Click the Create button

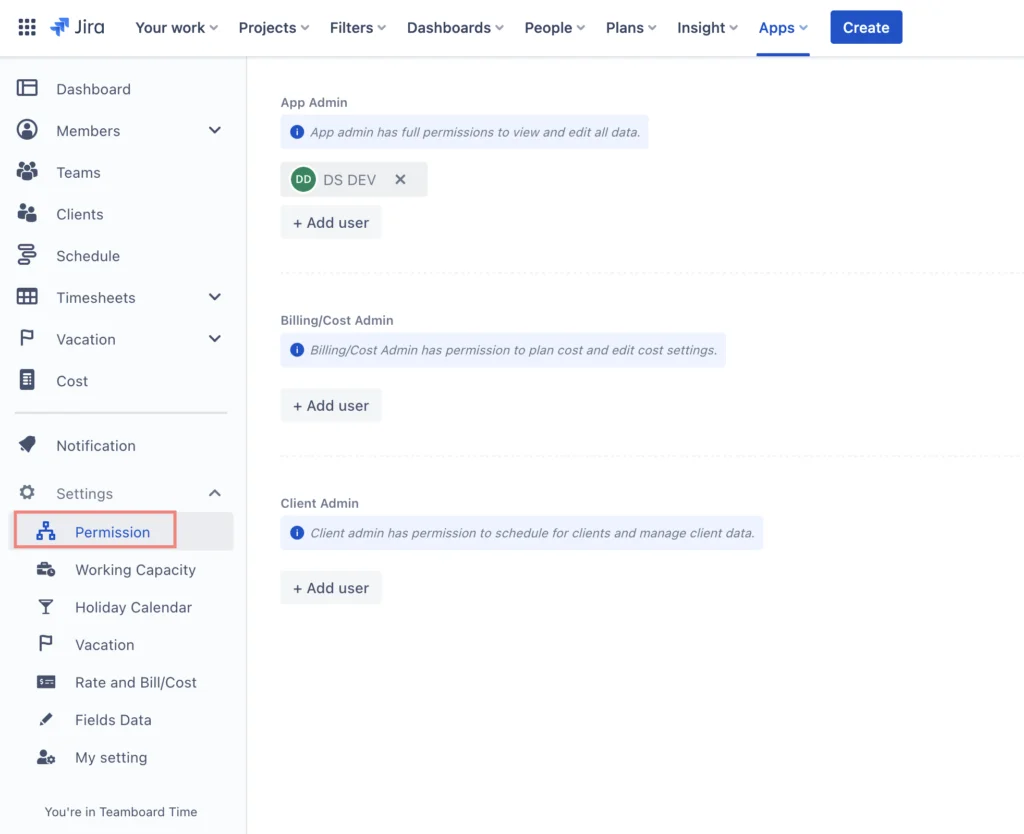[x=866, y=27]
